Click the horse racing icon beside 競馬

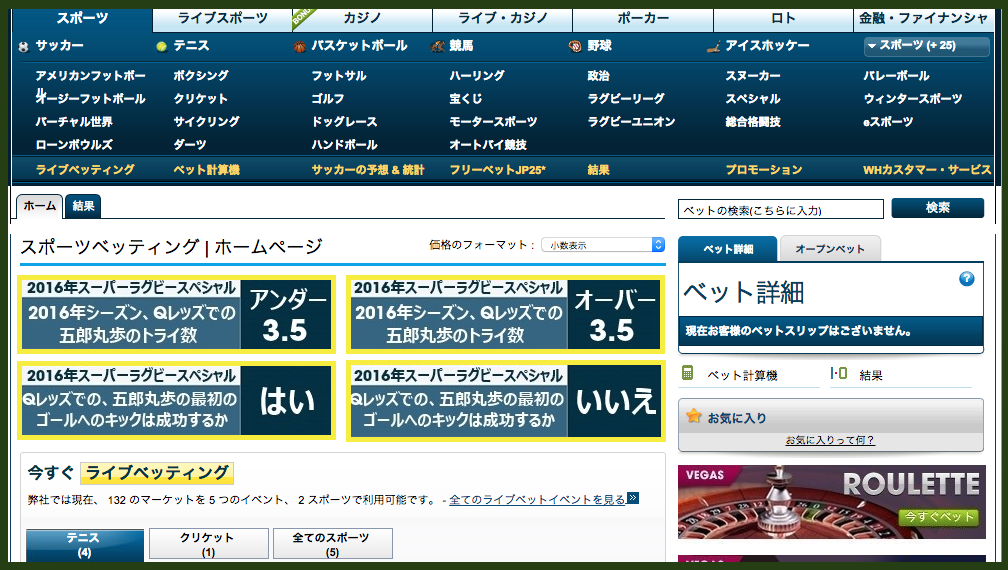coord(438,46)
